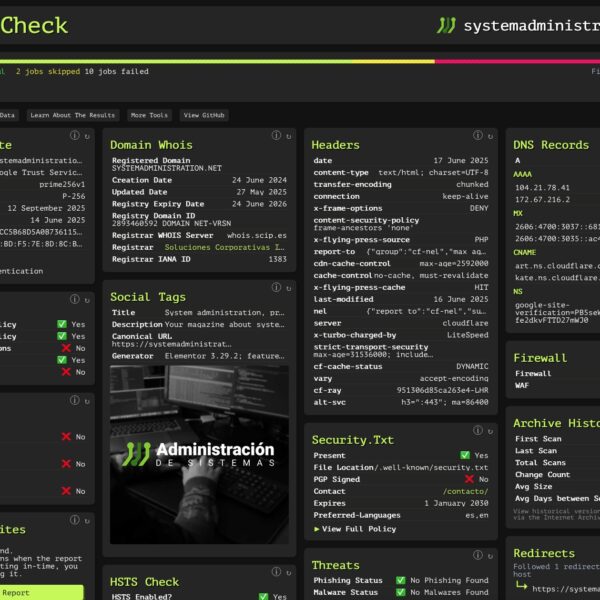Open info icon on Security.Txt card
The image size is (600, 600).
pos(478,430)
